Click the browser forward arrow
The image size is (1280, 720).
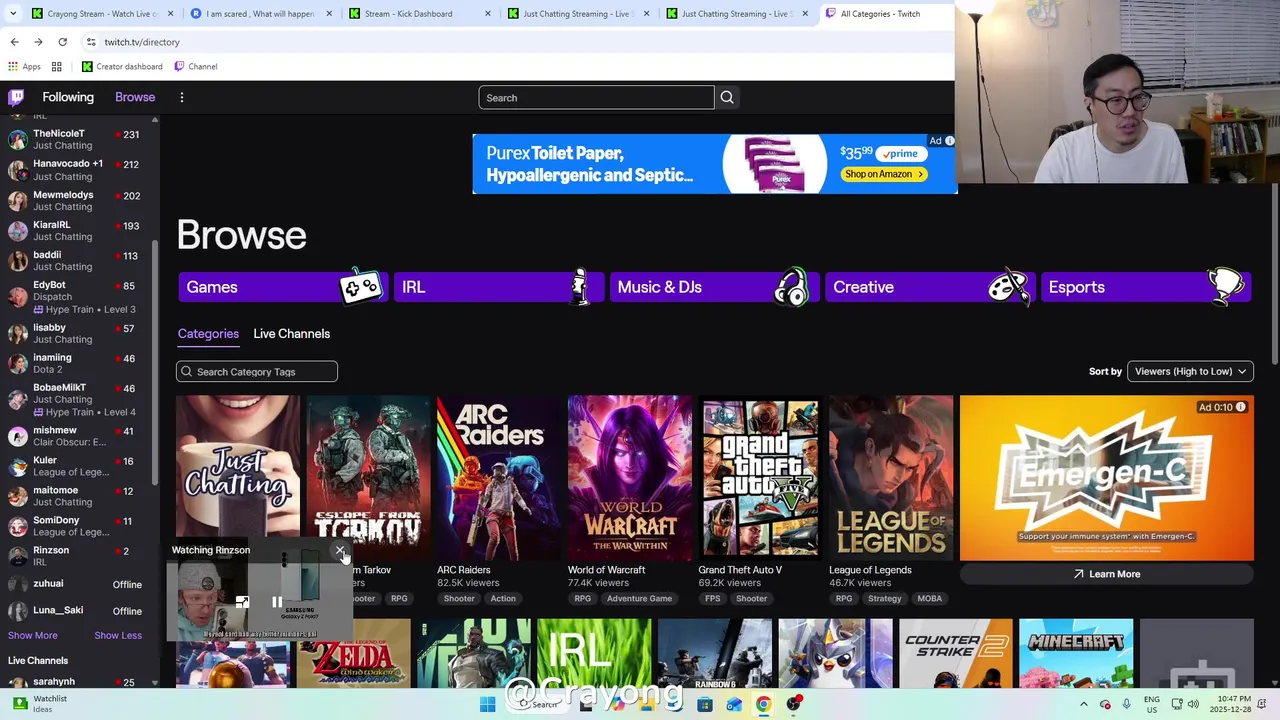point(38,42)
